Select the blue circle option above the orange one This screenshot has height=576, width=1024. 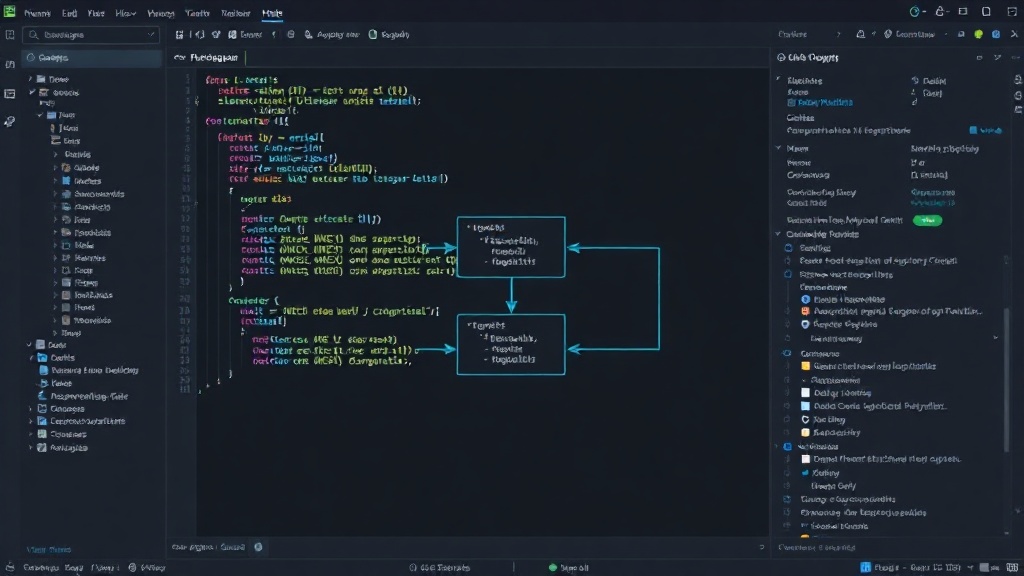click(x=805, y=299)
